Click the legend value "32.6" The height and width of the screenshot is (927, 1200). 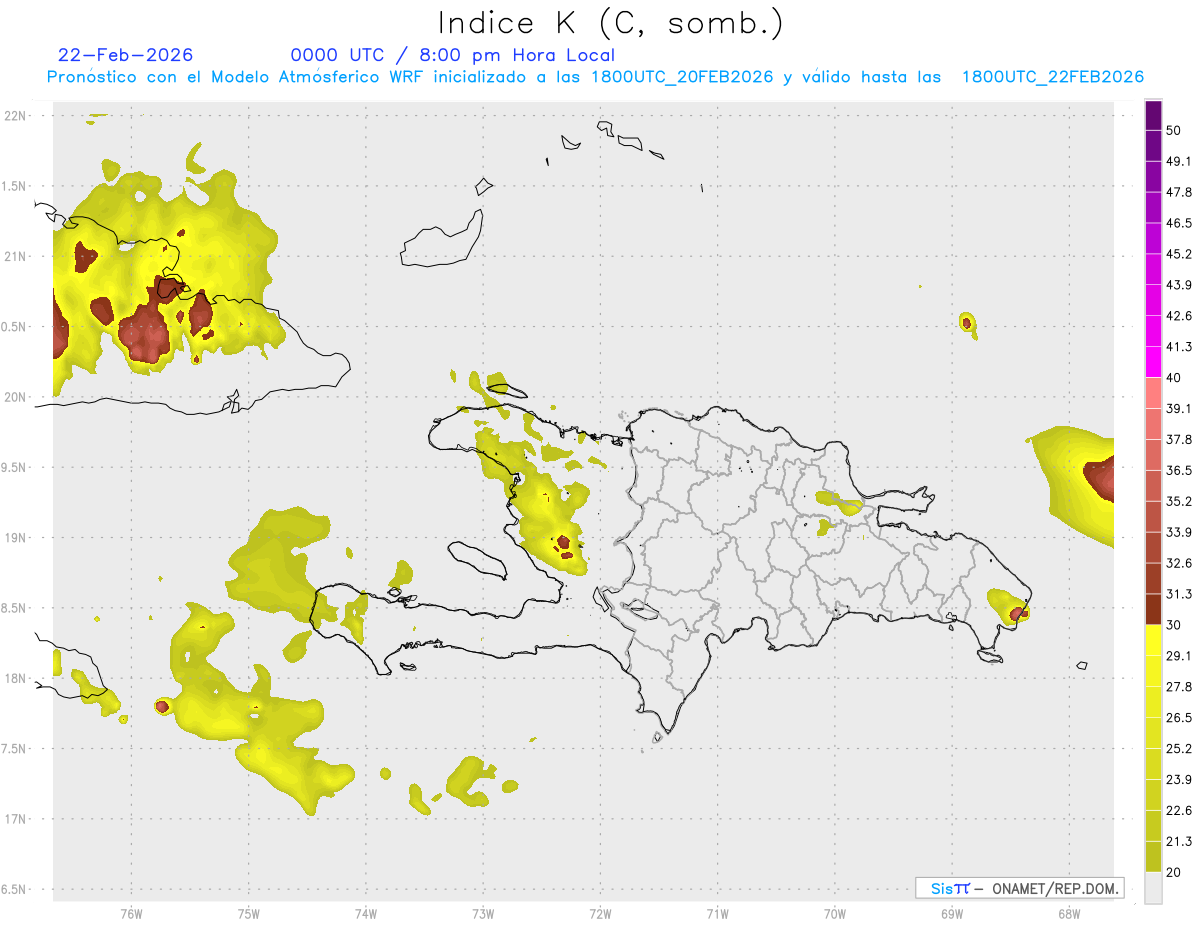coord(1180,563)
